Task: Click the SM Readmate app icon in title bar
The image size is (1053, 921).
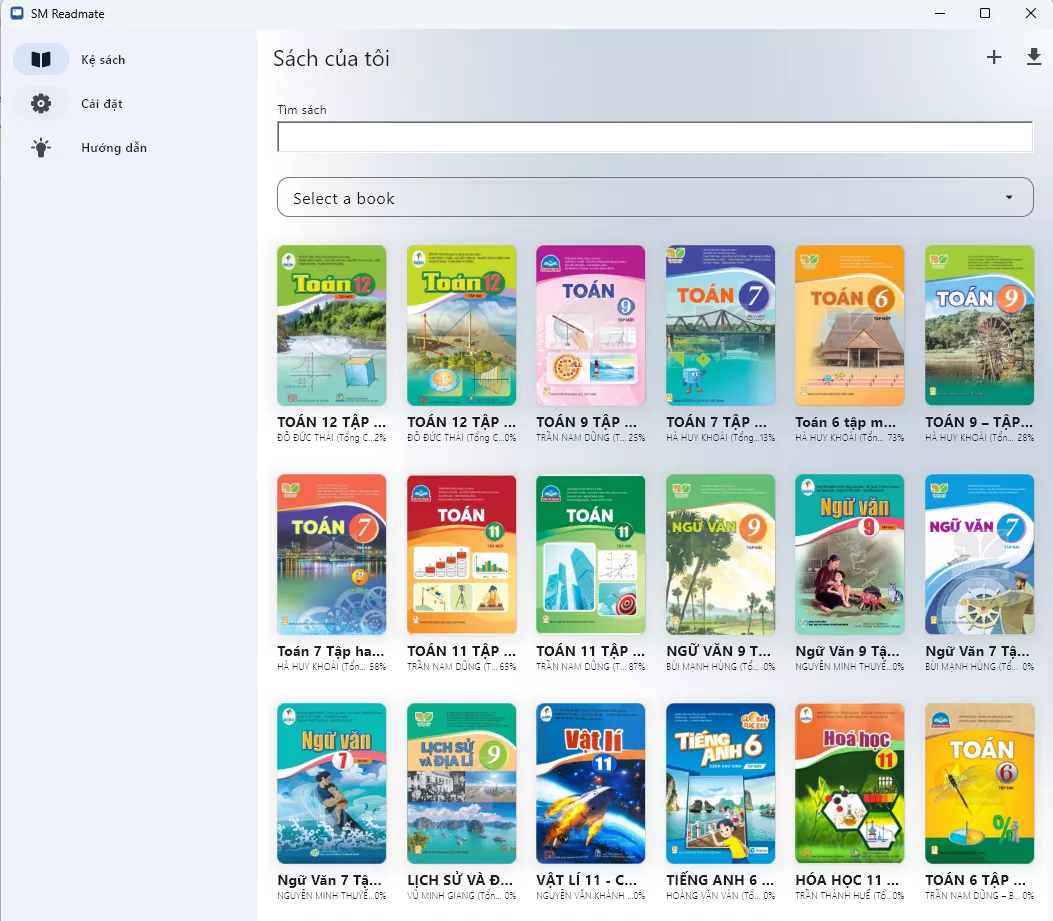Action: pos(17,14)
